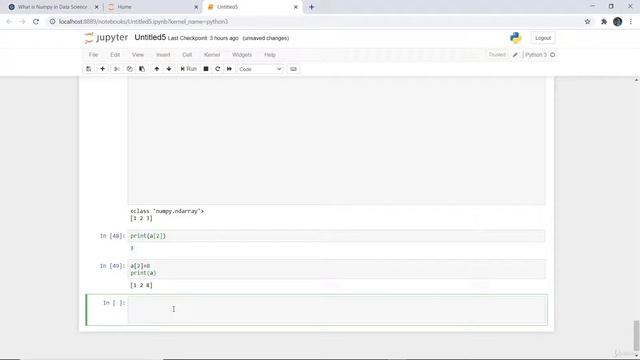Reload the page
This screenshot has width=640, height=360.
tap(36, 22)
